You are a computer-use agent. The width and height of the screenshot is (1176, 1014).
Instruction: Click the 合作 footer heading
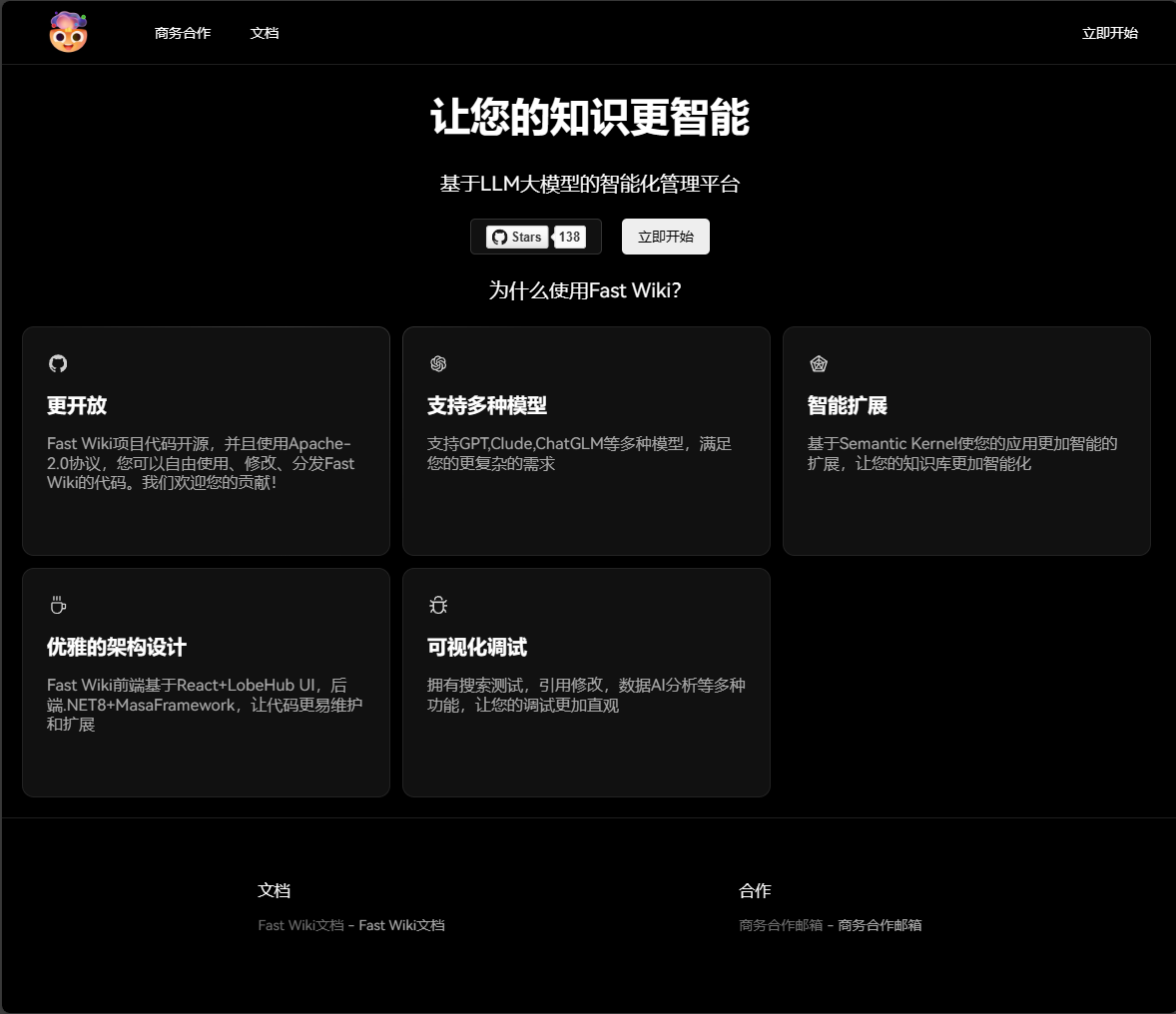[x=755, y=891]
